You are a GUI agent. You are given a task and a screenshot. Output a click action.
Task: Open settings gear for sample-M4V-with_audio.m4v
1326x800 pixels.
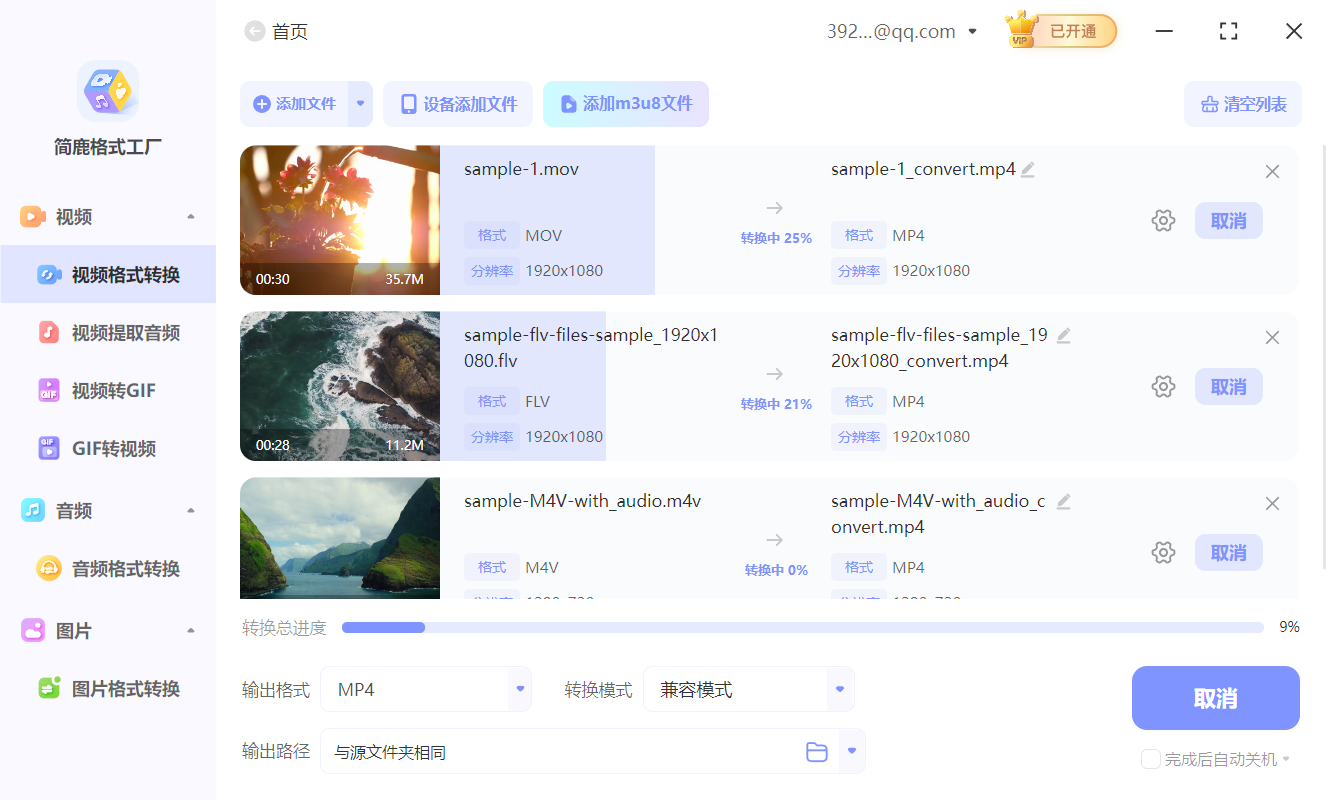tap(1163, 553)
